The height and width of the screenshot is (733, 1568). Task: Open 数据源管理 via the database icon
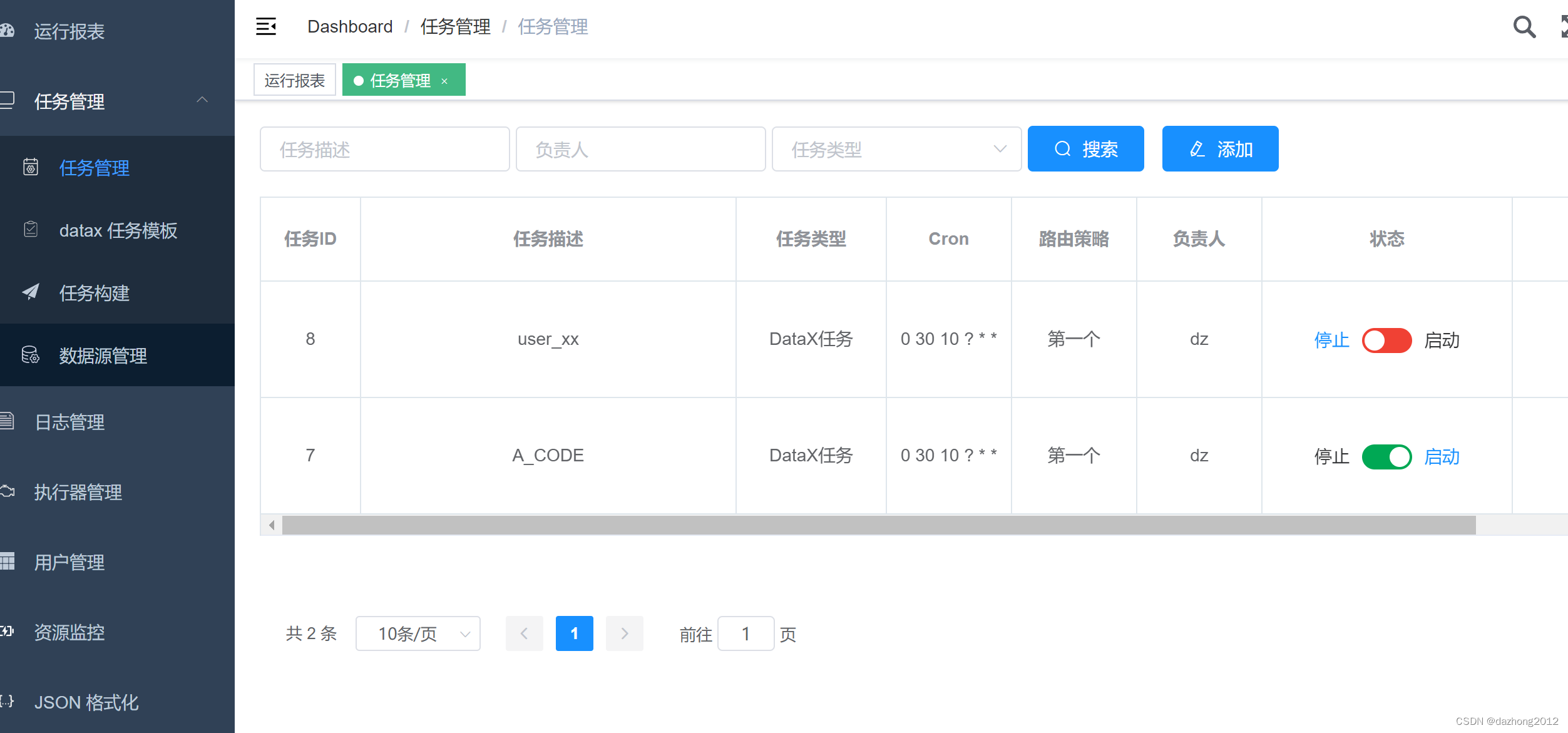click(x=30, y=356)
